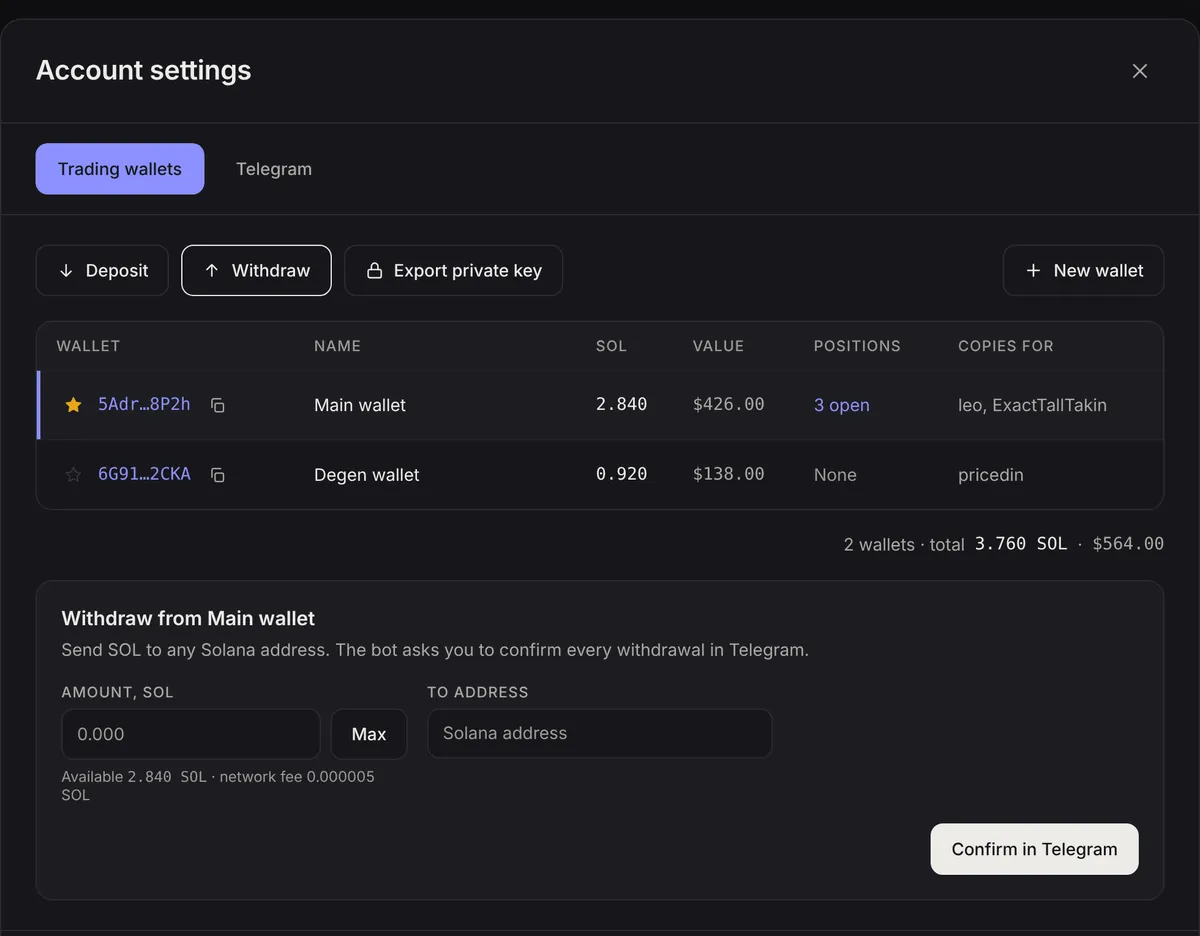This screenshot has height=936, width=1200.
Task: Focus the Solana address input field
Action: [x=600, y=734]
